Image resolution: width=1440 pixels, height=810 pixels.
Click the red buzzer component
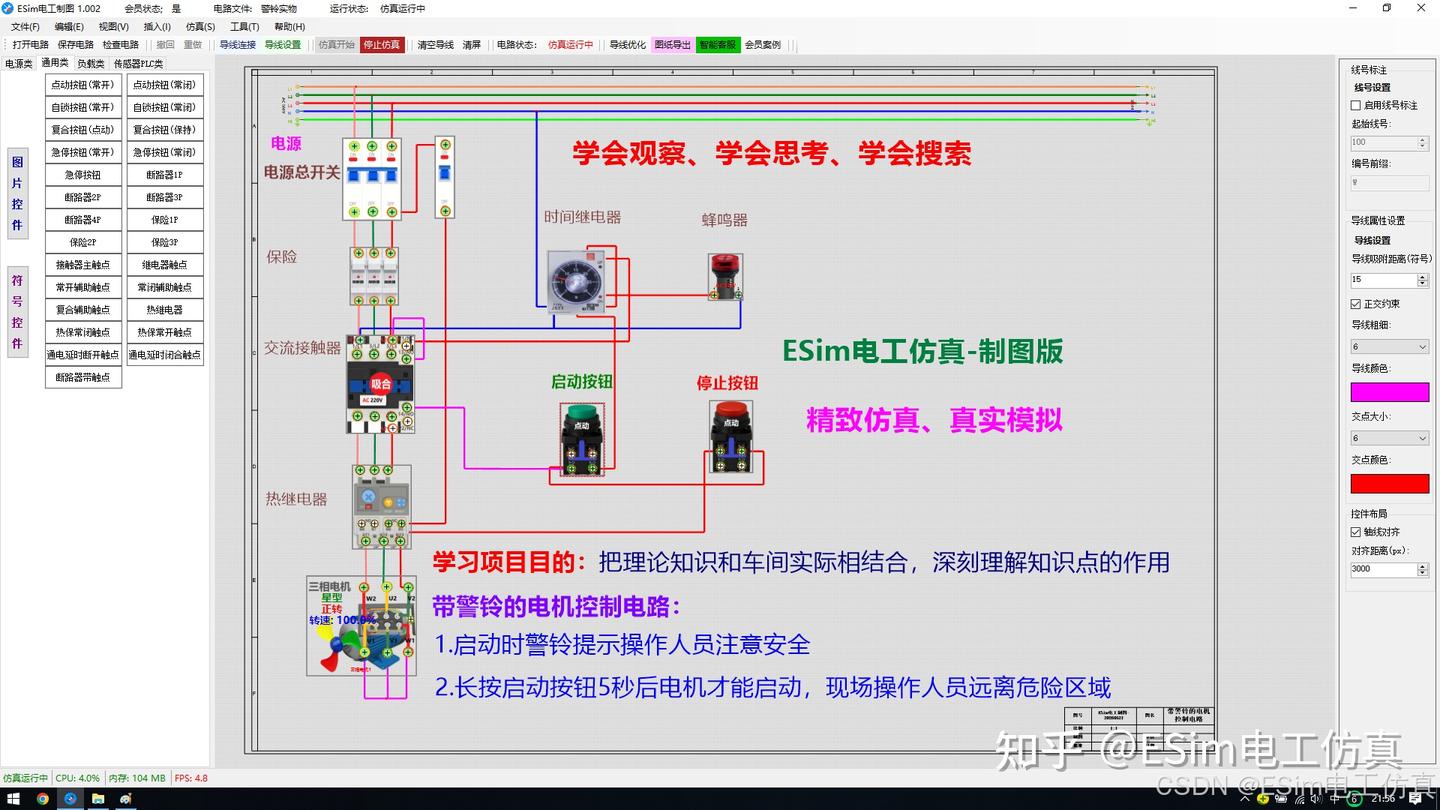(x=726, y=277)
